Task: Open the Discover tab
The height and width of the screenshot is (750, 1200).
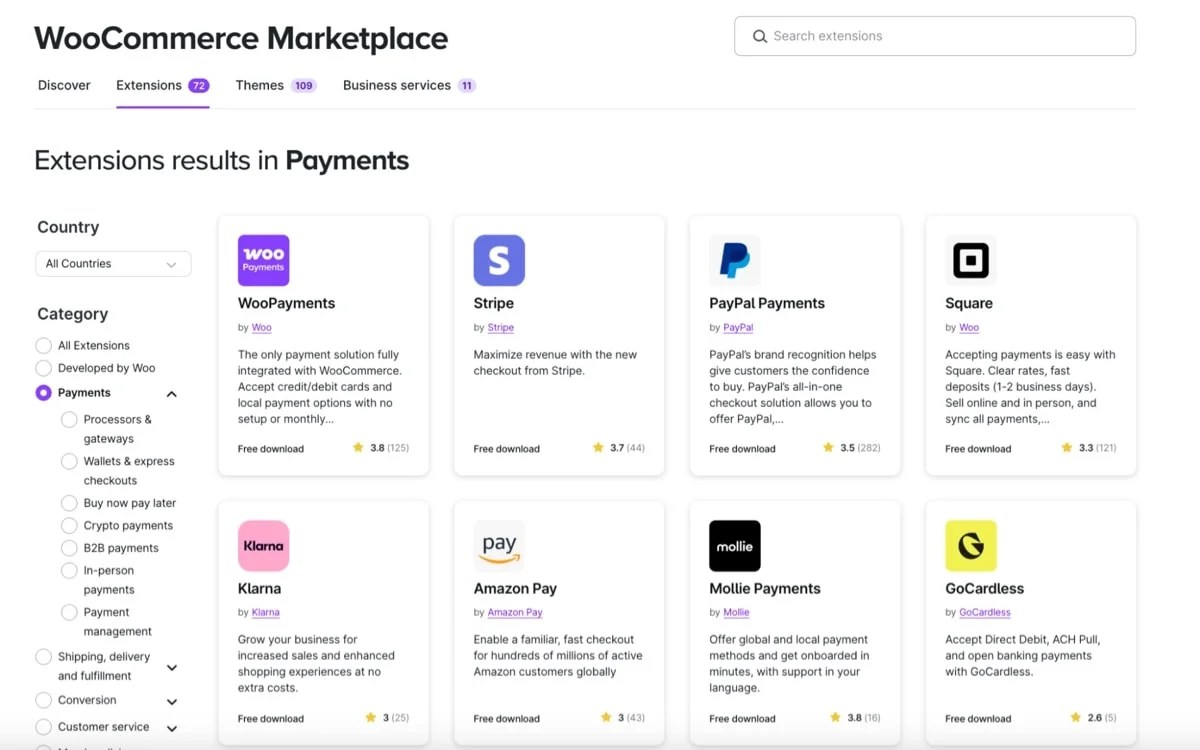Action: tap(64, 85)
